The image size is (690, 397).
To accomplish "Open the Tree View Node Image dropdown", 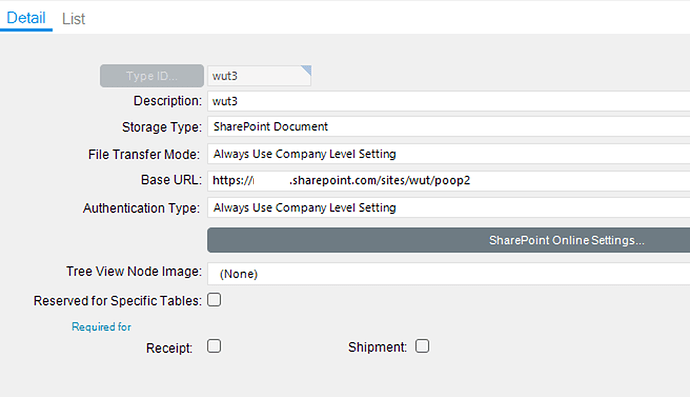I will pos(448,274).
